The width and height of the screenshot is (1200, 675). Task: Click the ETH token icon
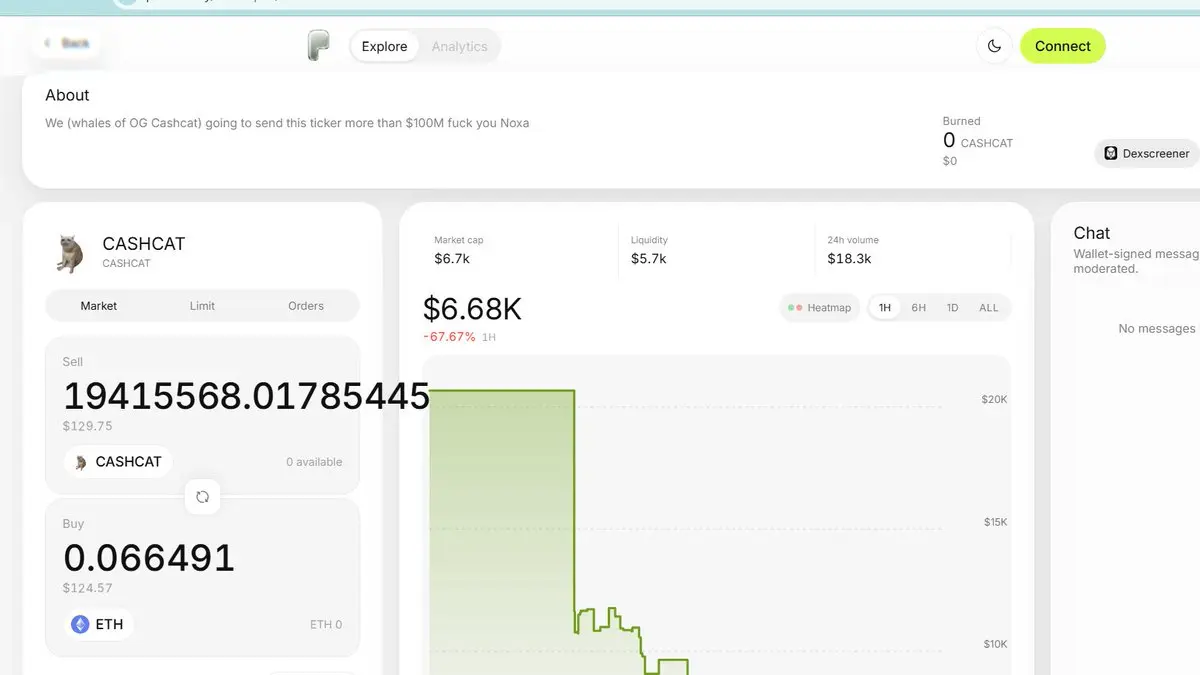click(x=80, y=624)
